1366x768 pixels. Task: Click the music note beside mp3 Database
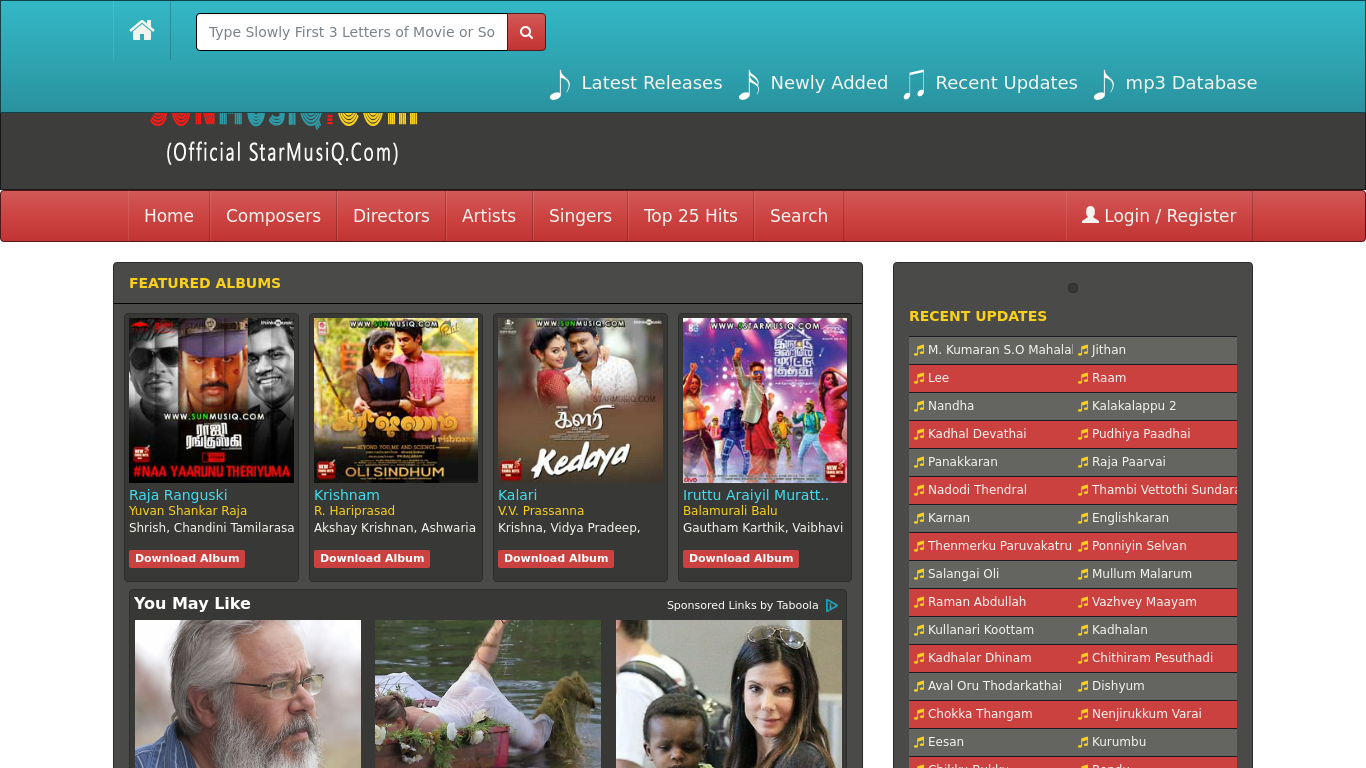1104,84
